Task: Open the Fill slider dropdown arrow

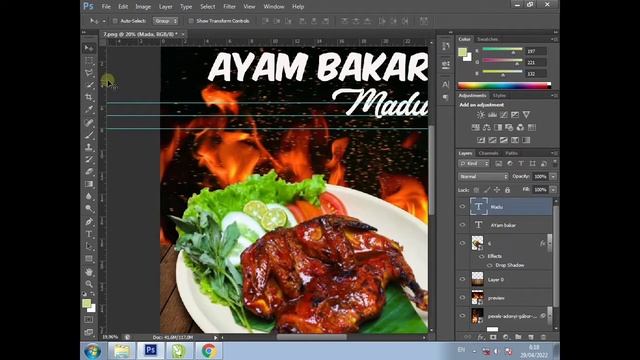Action: click(x=553, y=190)
